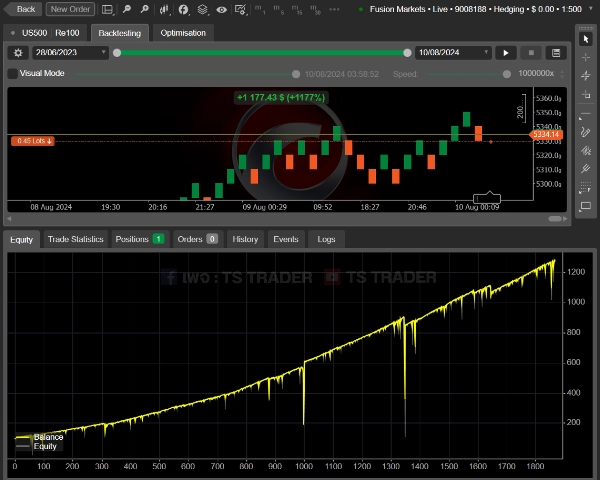Adjust the backtest Speed slider handle
The height and width of the screenshot is (480, 600).
tap(507, 74)
